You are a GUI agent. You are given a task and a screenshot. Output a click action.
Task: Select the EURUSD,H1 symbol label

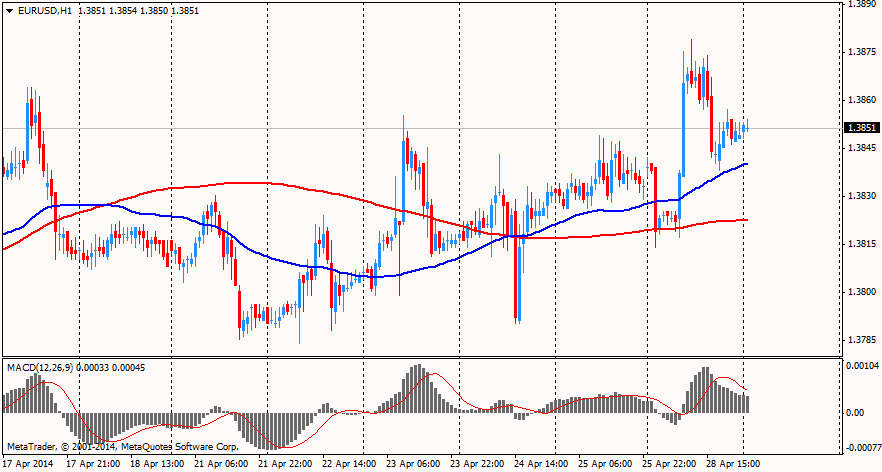45,10
